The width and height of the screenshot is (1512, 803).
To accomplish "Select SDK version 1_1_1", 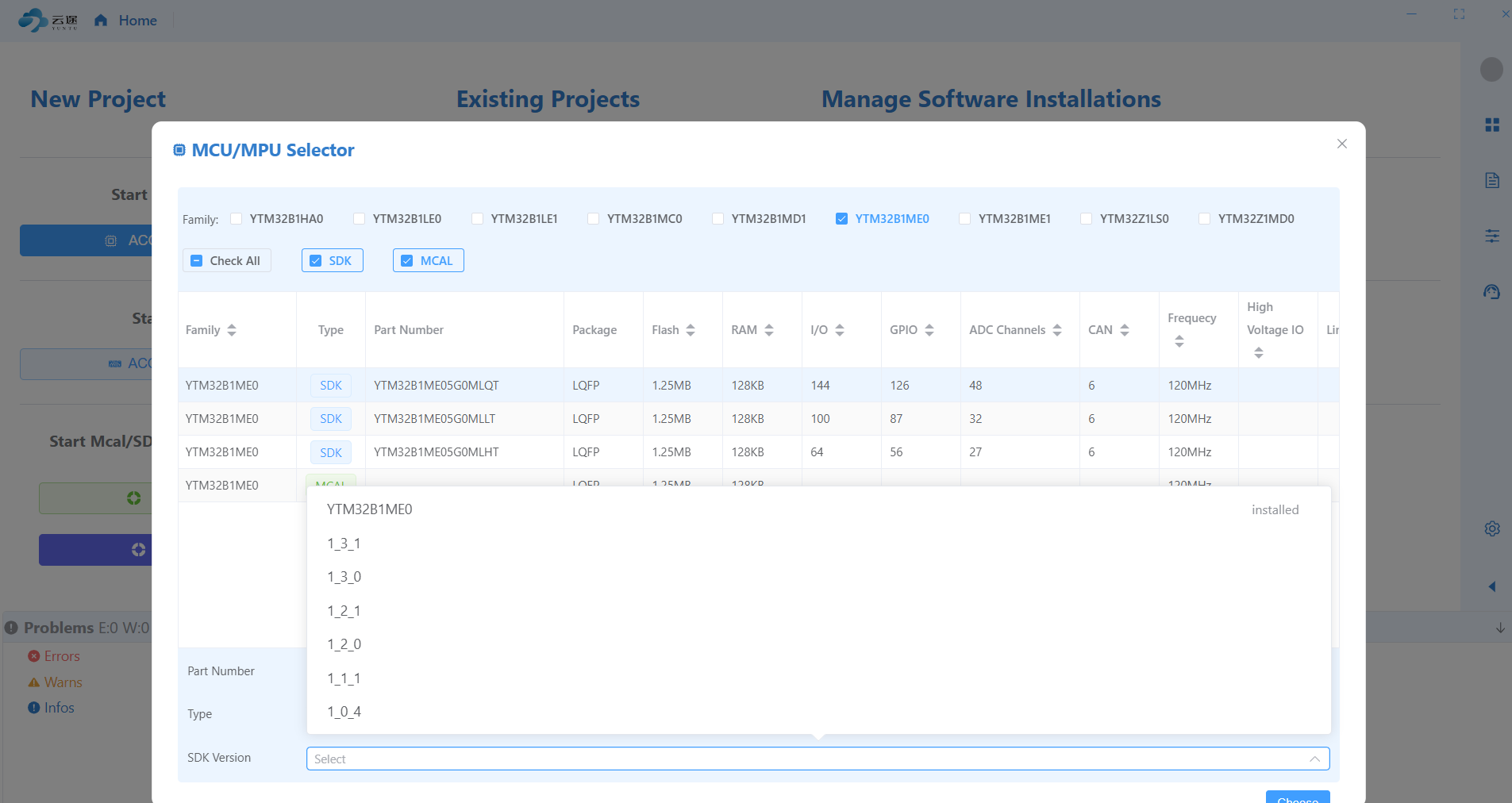I will (818, 678).
